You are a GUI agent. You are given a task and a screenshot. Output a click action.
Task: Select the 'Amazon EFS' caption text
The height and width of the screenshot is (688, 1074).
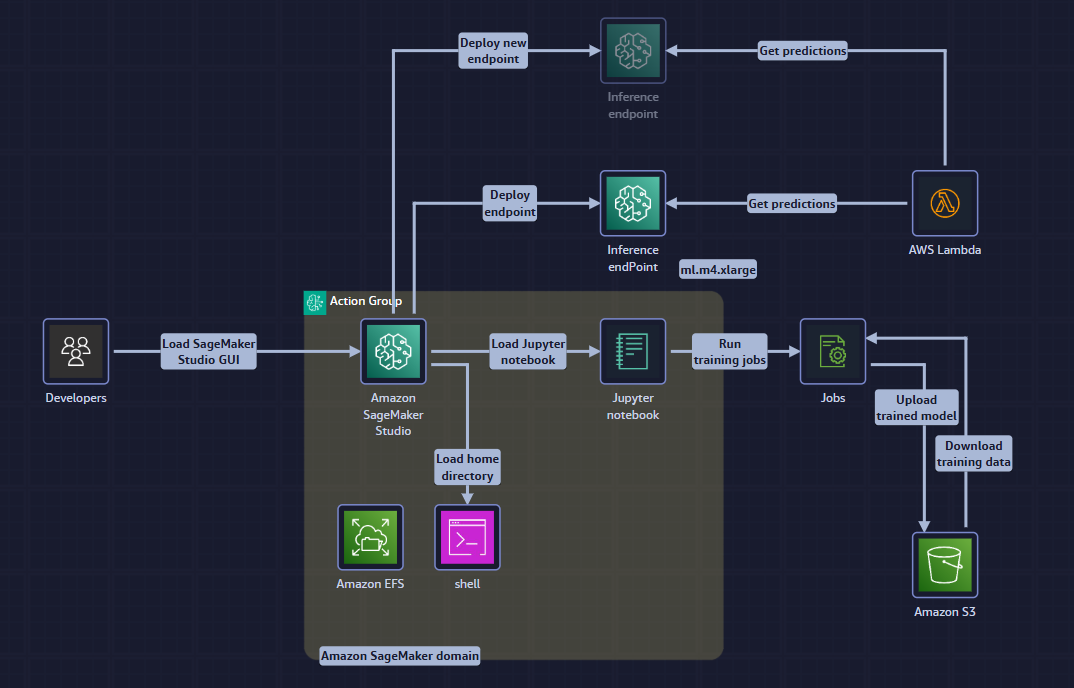pos(371,584)
